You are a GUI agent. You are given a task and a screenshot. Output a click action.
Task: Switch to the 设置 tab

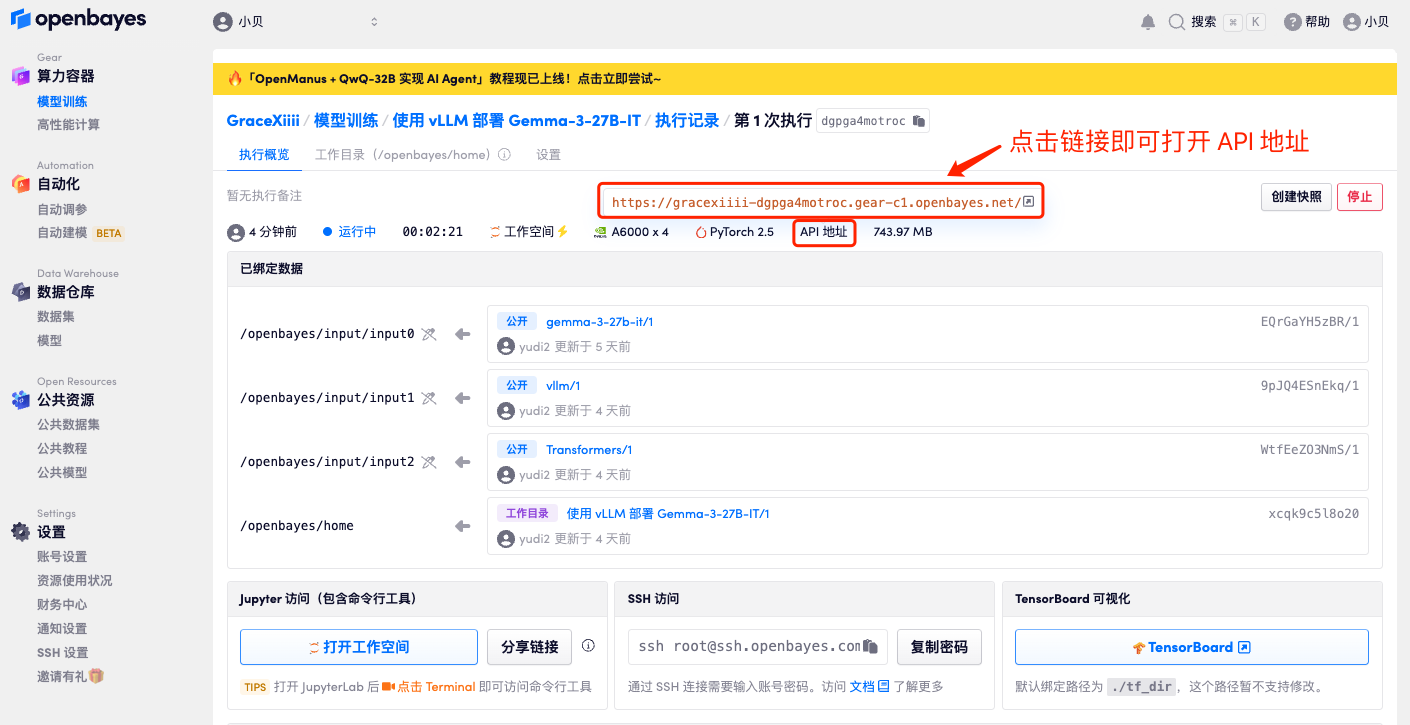coord(548,155)
